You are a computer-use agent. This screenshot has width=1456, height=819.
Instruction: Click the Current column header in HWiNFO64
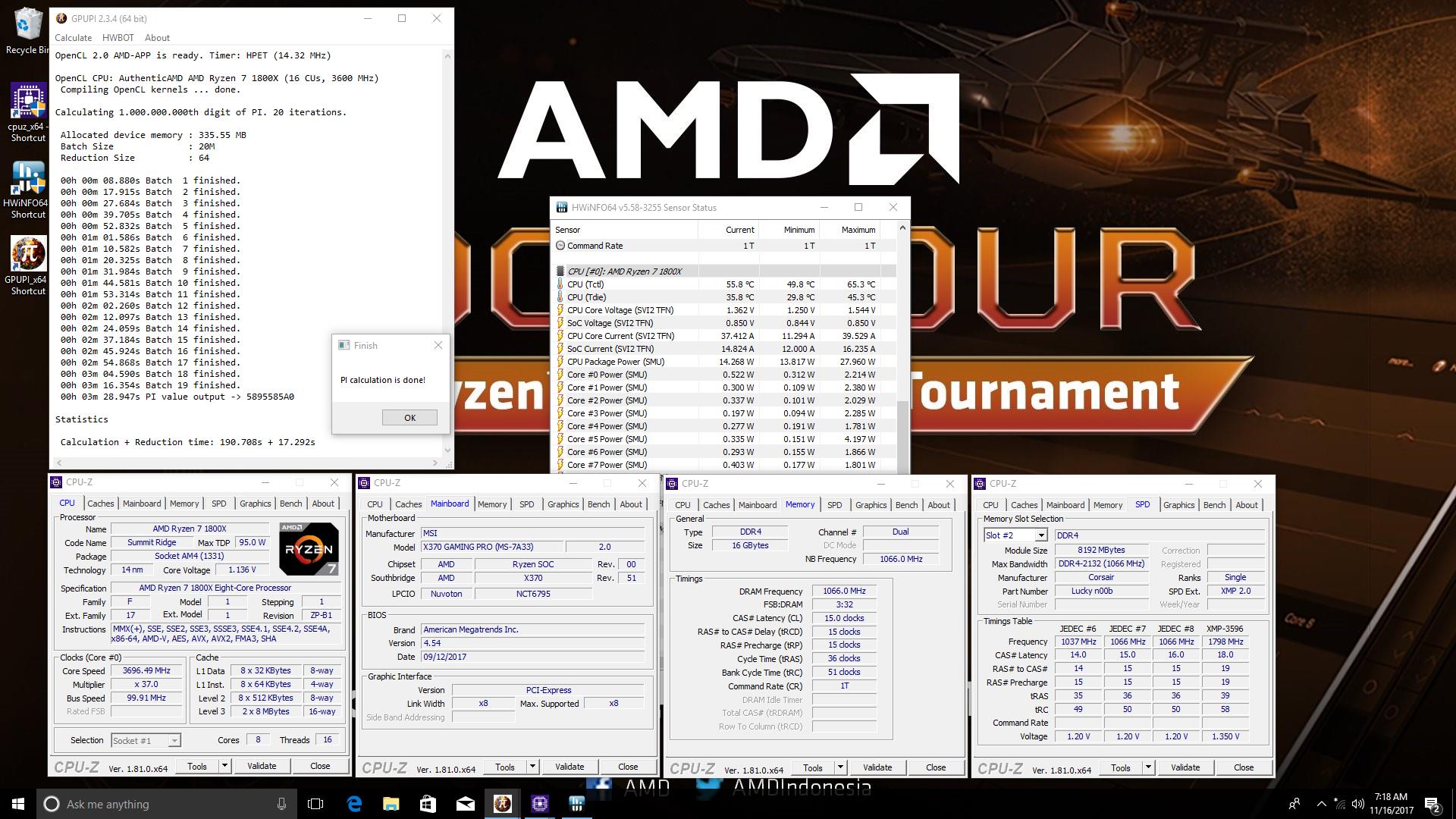(728, 230)
